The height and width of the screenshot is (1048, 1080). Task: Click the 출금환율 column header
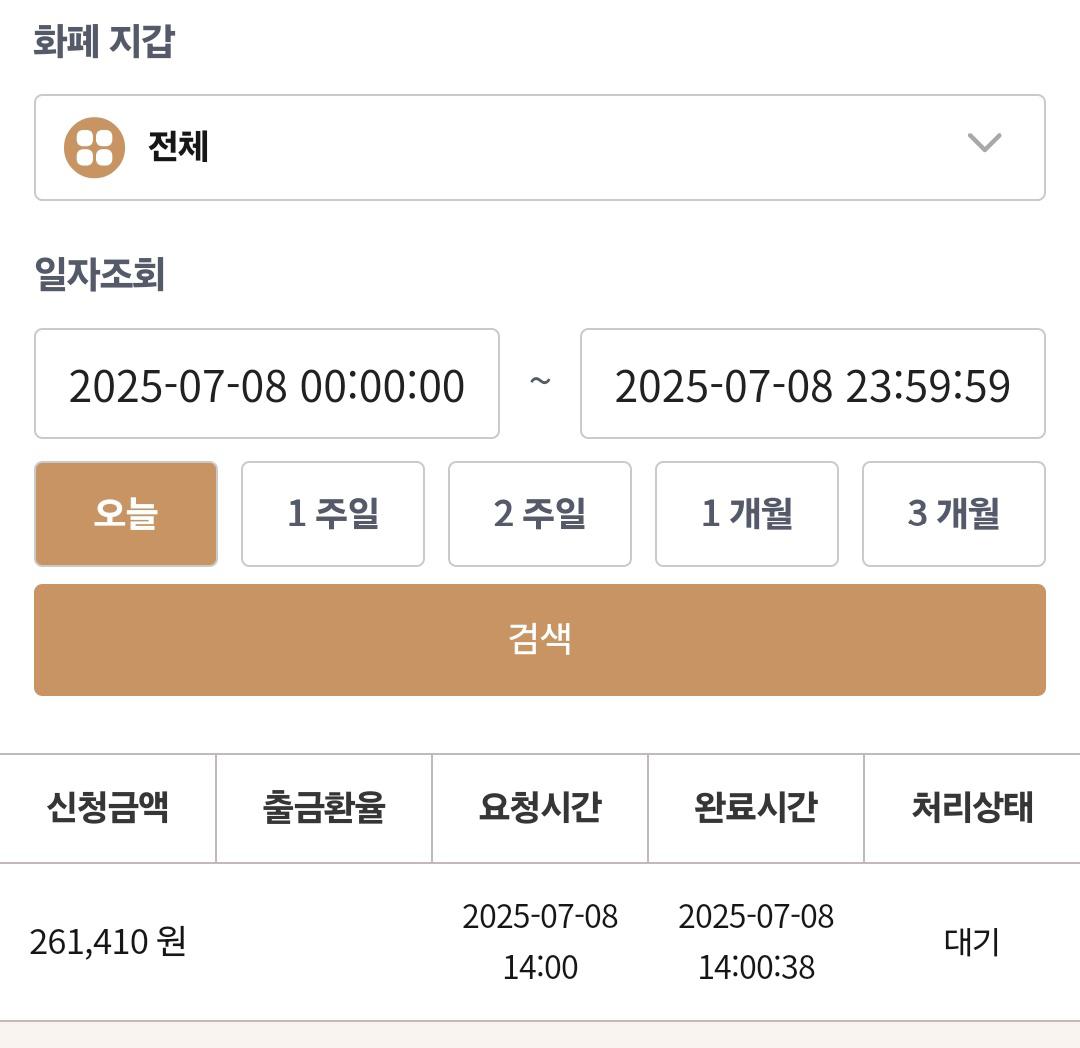pos(324,808)
